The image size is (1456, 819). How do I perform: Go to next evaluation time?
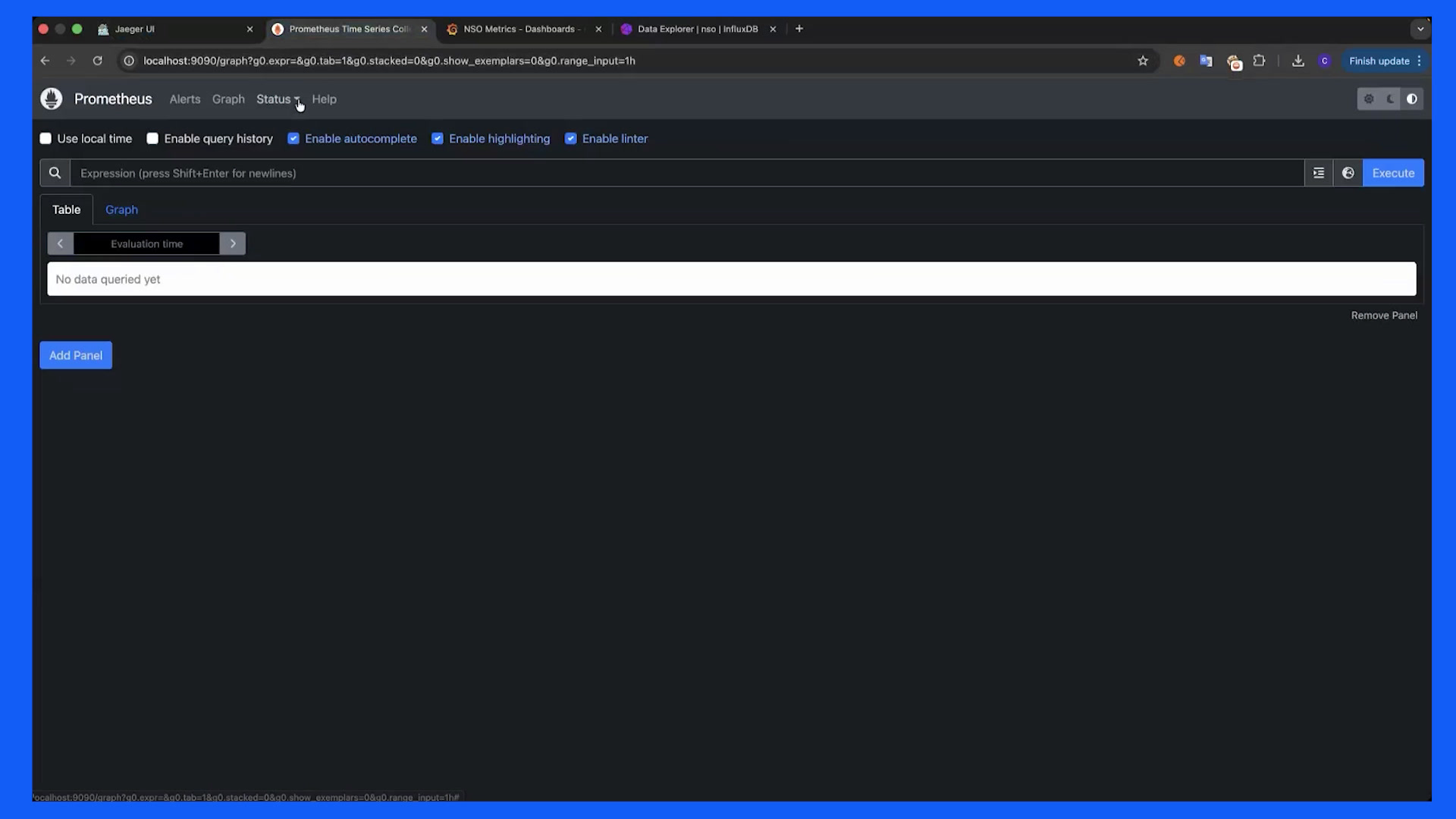pos(233,243)
